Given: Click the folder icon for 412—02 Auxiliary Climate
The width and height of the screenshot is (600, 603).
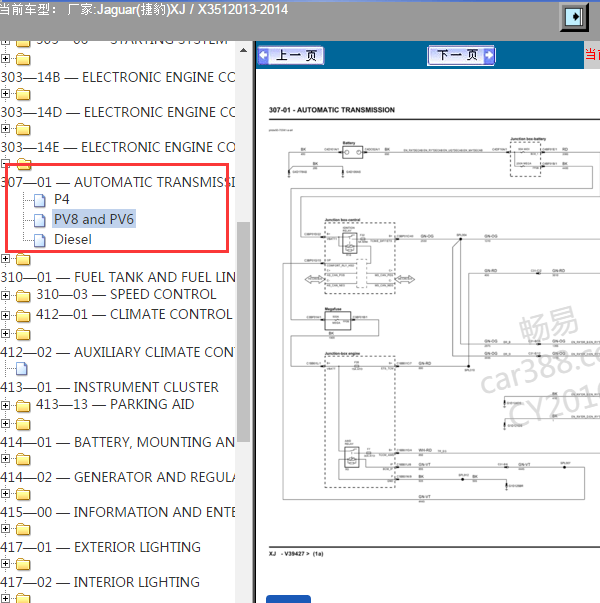Looking at the screenshot, I should tap(23, 334).
